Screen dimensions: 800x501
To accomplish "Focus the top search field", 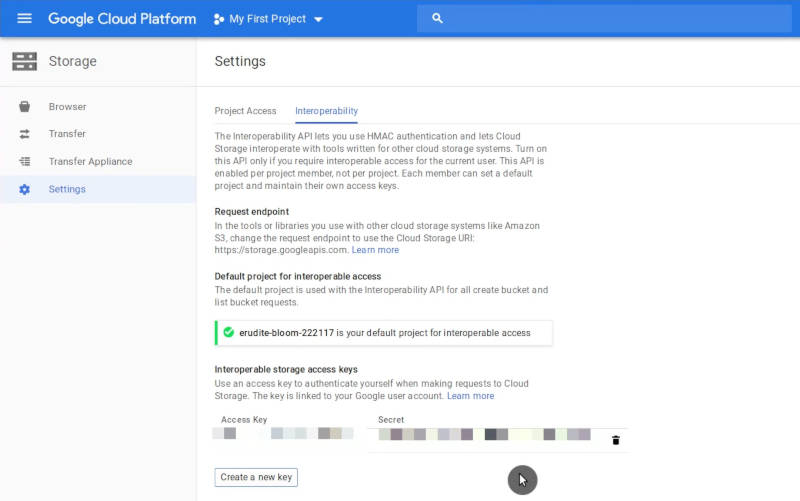I will [x=604, y=18].
